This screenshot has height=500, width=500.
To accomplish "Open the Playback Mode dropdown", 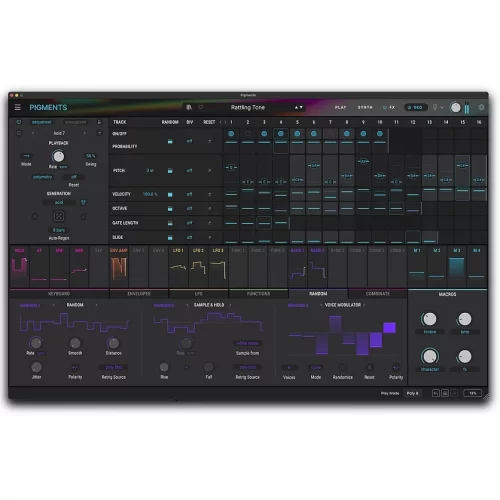I will click(26, 156).
